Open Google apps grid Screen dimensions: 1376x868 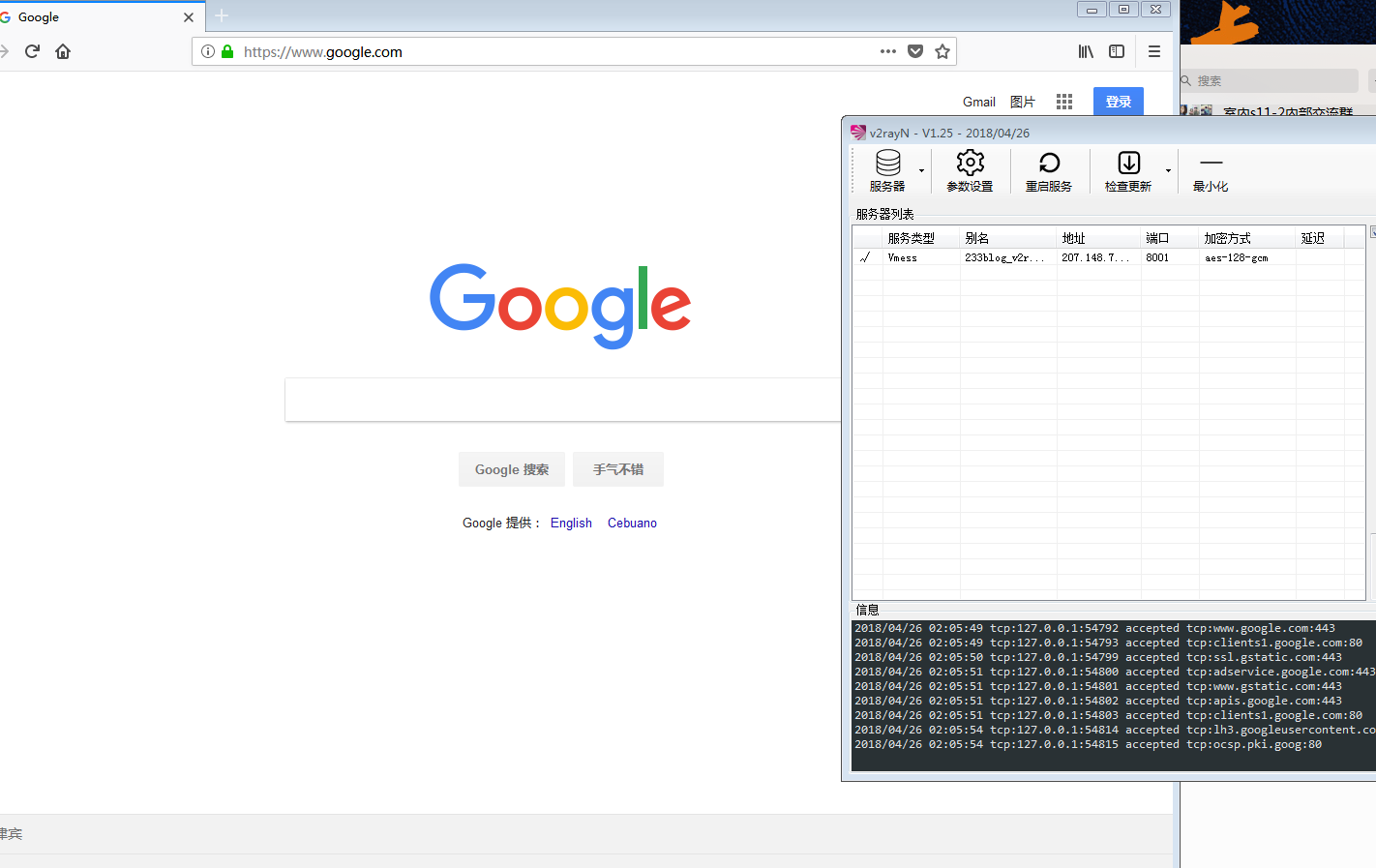coord(1064,102)
